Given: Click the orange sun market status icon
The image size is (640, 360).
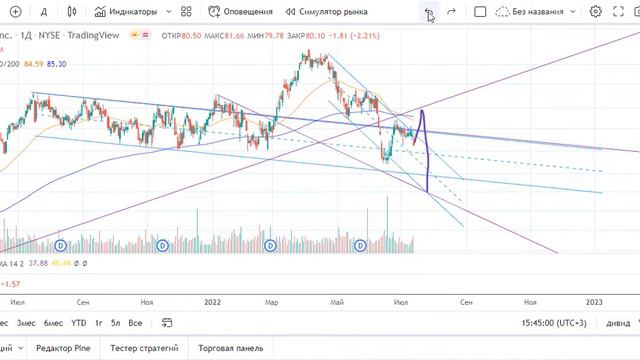Looking at the screenshot, I should coord(134,36).
